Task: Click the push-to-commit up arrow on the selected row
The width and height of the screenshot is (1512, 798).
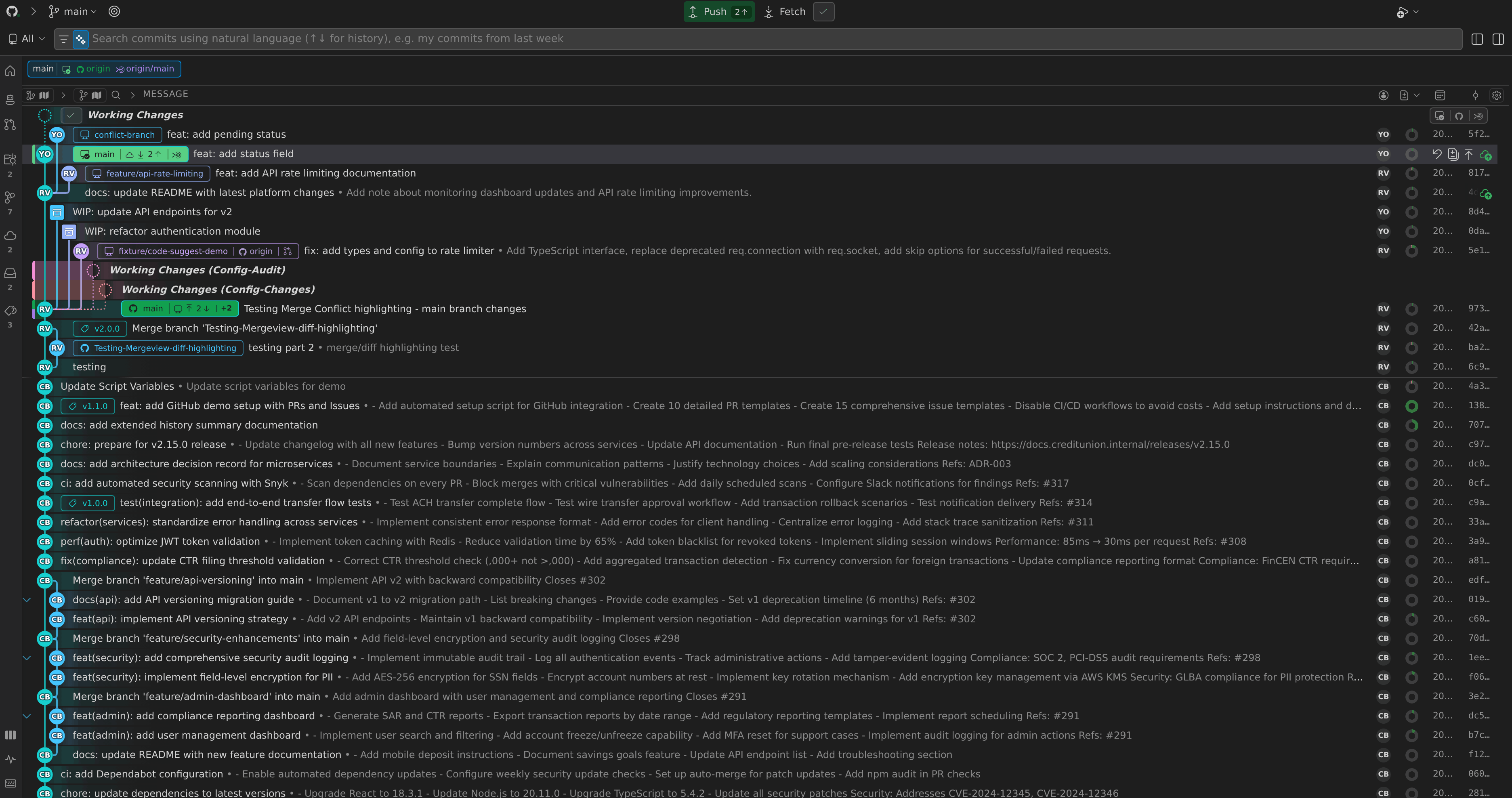Action: click(1468, 154)
